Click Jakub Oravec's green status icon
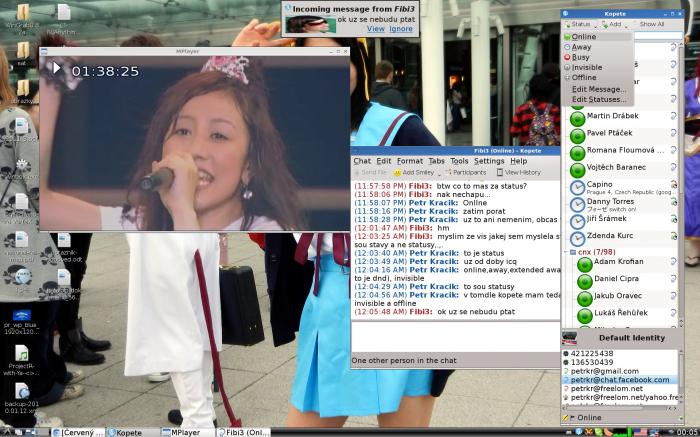The height and width of the screenshot is (437, 700). [x=584, y=299]
